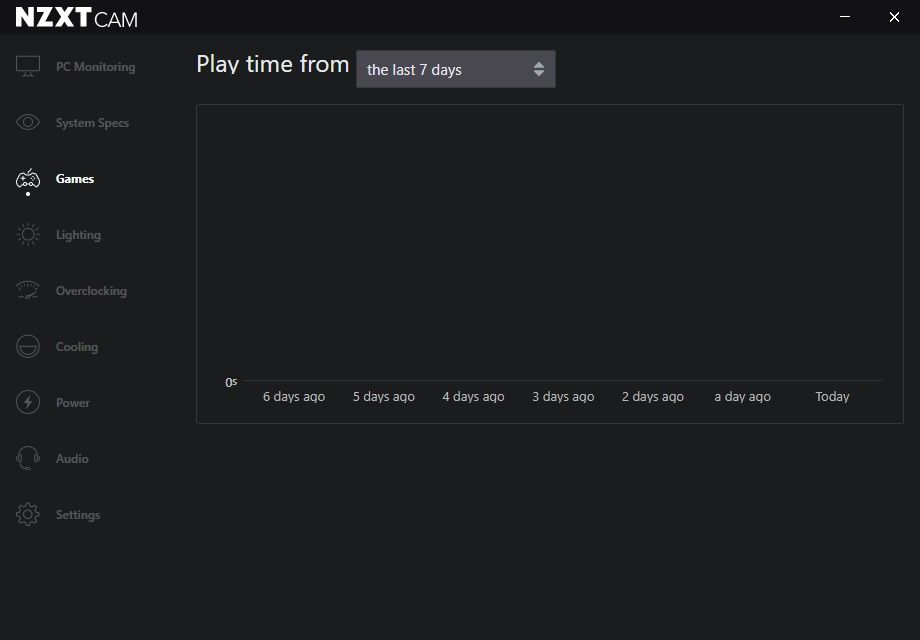
Task: Click the Audio headset icon
Action: [x=28, y=458]
